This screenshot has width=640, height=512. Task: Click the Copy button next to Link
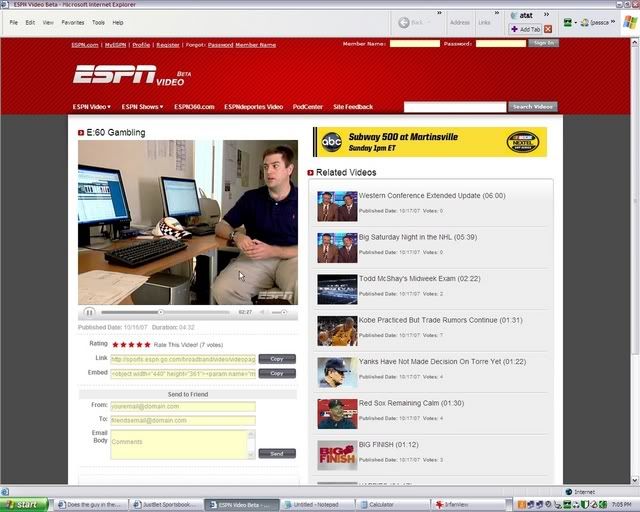point(277,359)
